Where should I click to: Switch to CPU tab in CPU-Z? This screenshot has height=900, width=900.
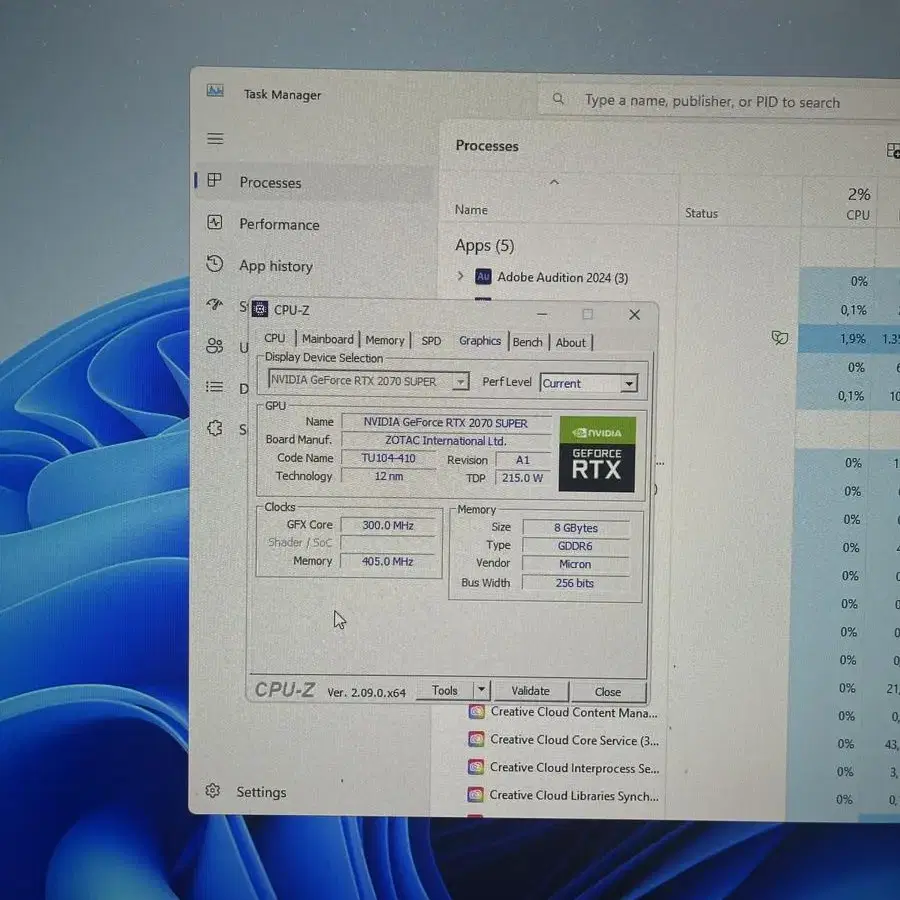tap(274, 339)
